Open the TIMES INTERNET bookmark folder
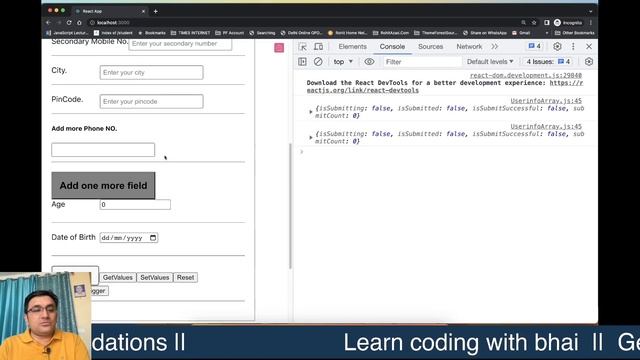640x360 pixels. pyautogui.click(x=190, y=33)
